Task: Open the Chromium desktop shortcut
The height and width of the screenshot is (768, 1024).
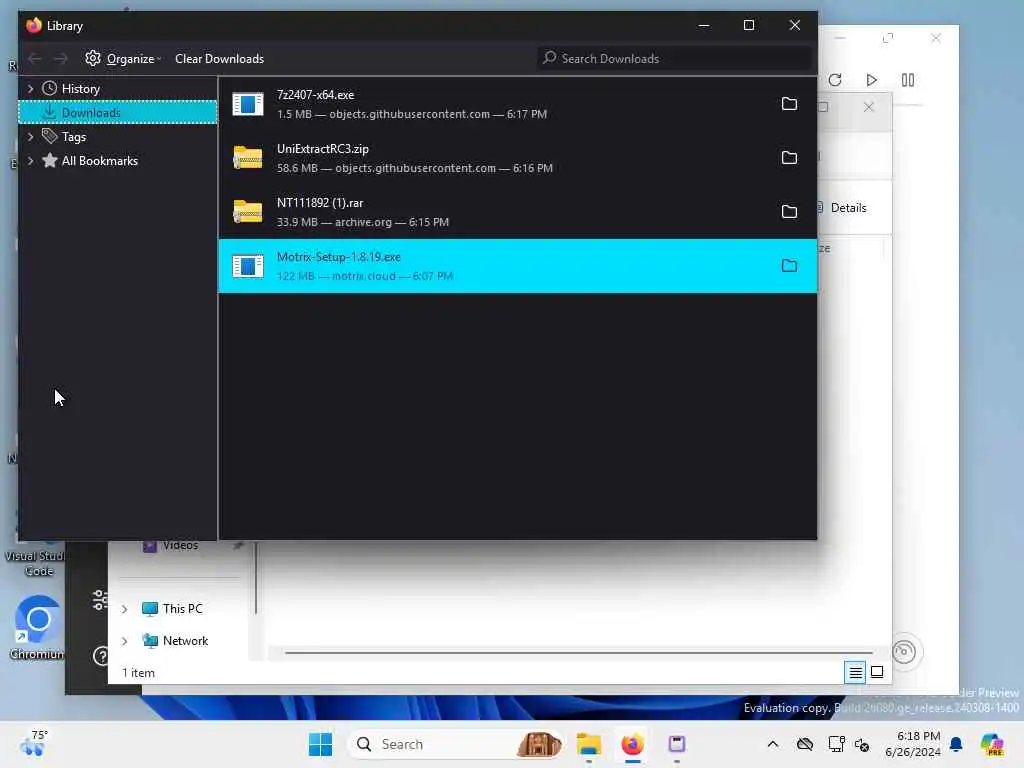Action: point(38,628)
